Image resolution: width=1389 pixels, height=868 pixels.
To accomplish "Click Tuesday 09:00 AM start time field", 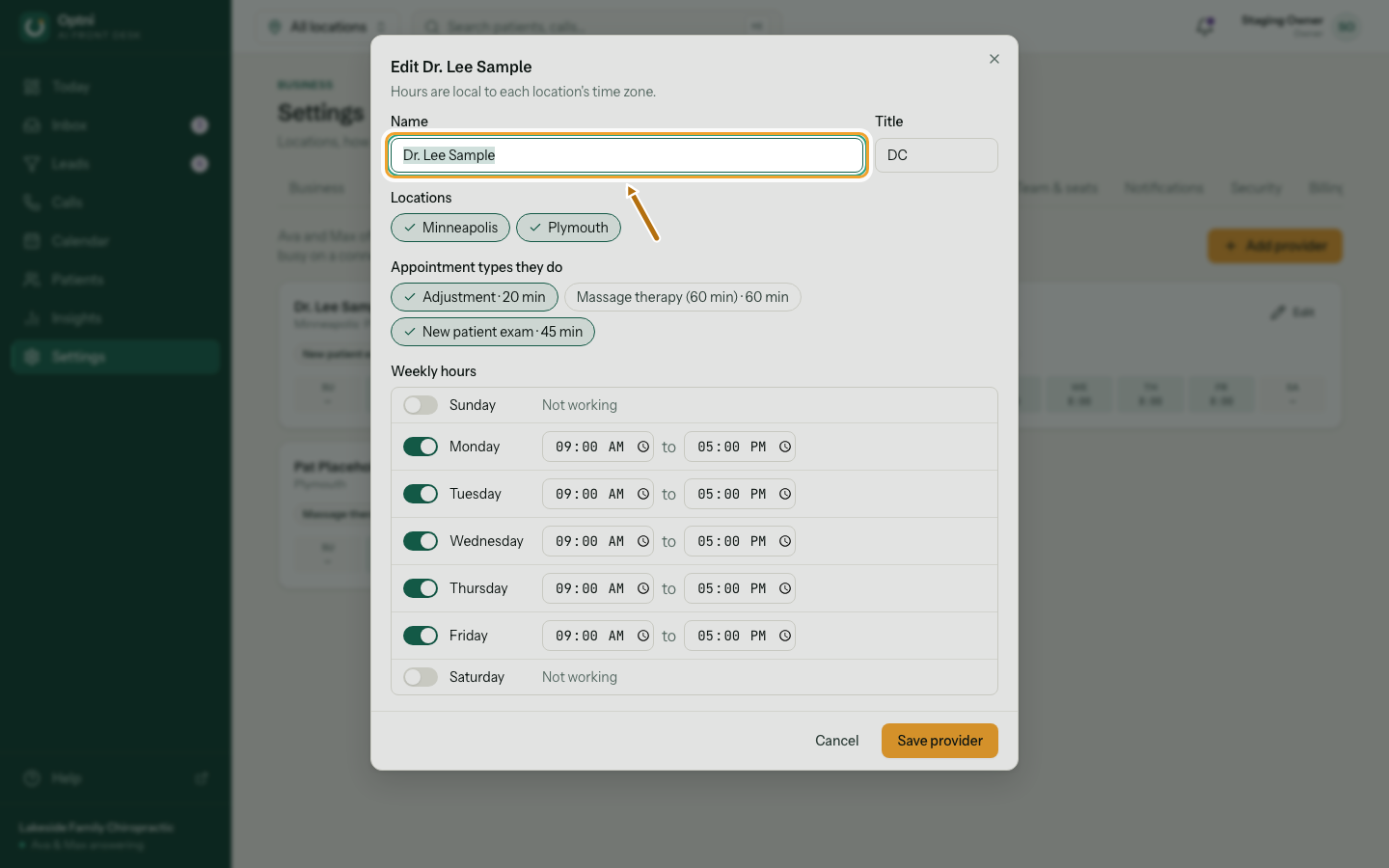I will point(598,494).
